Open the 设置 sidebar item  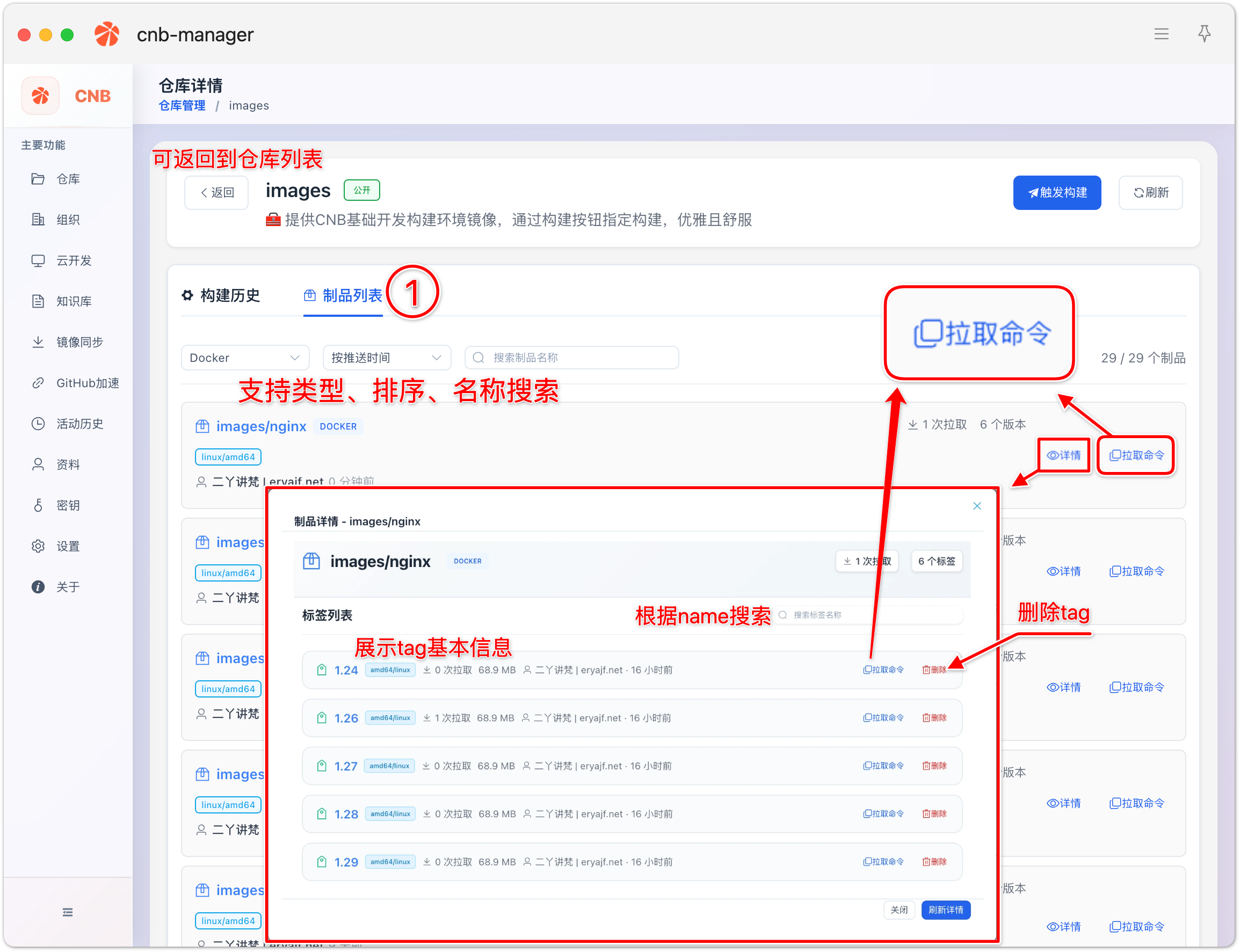tap(68, 546)
